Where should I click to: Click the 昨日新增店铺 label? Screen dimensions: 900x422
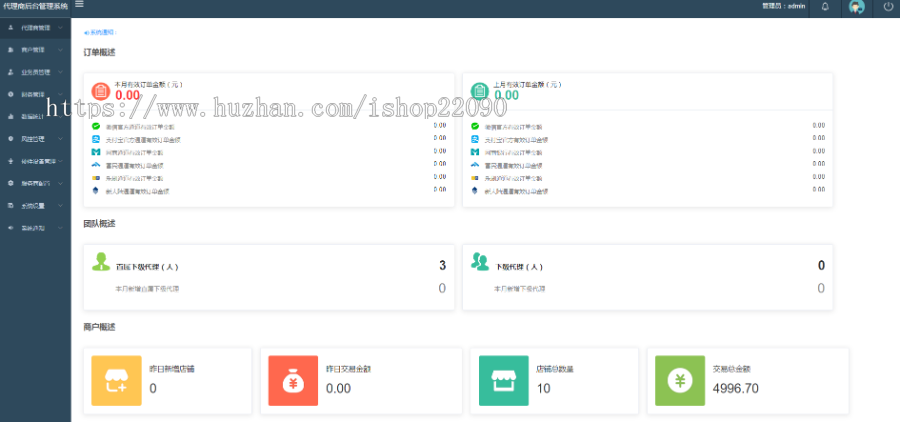pos(172,369)
